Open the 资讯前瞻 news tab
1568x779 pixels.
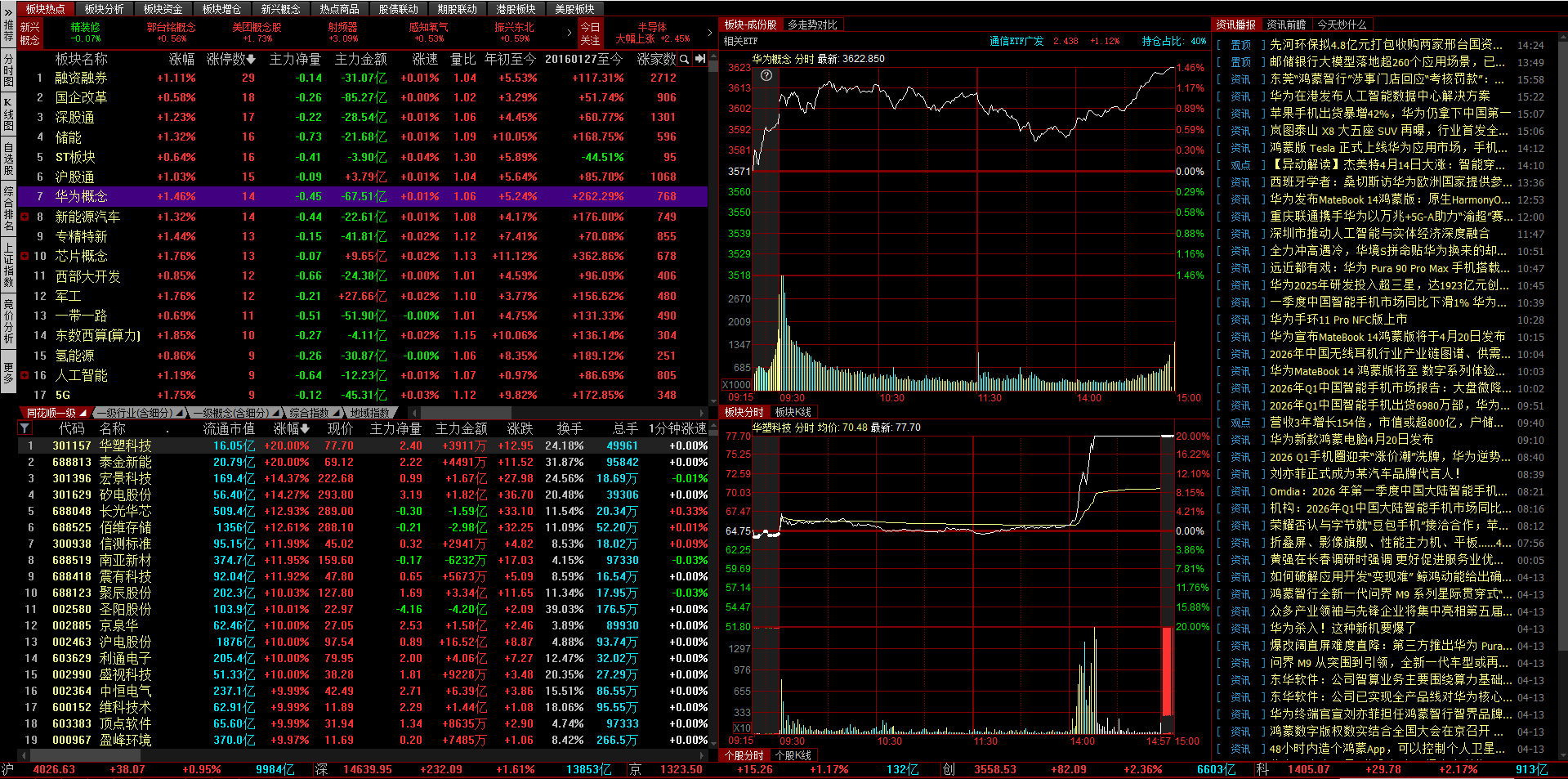coord(1286,25)
